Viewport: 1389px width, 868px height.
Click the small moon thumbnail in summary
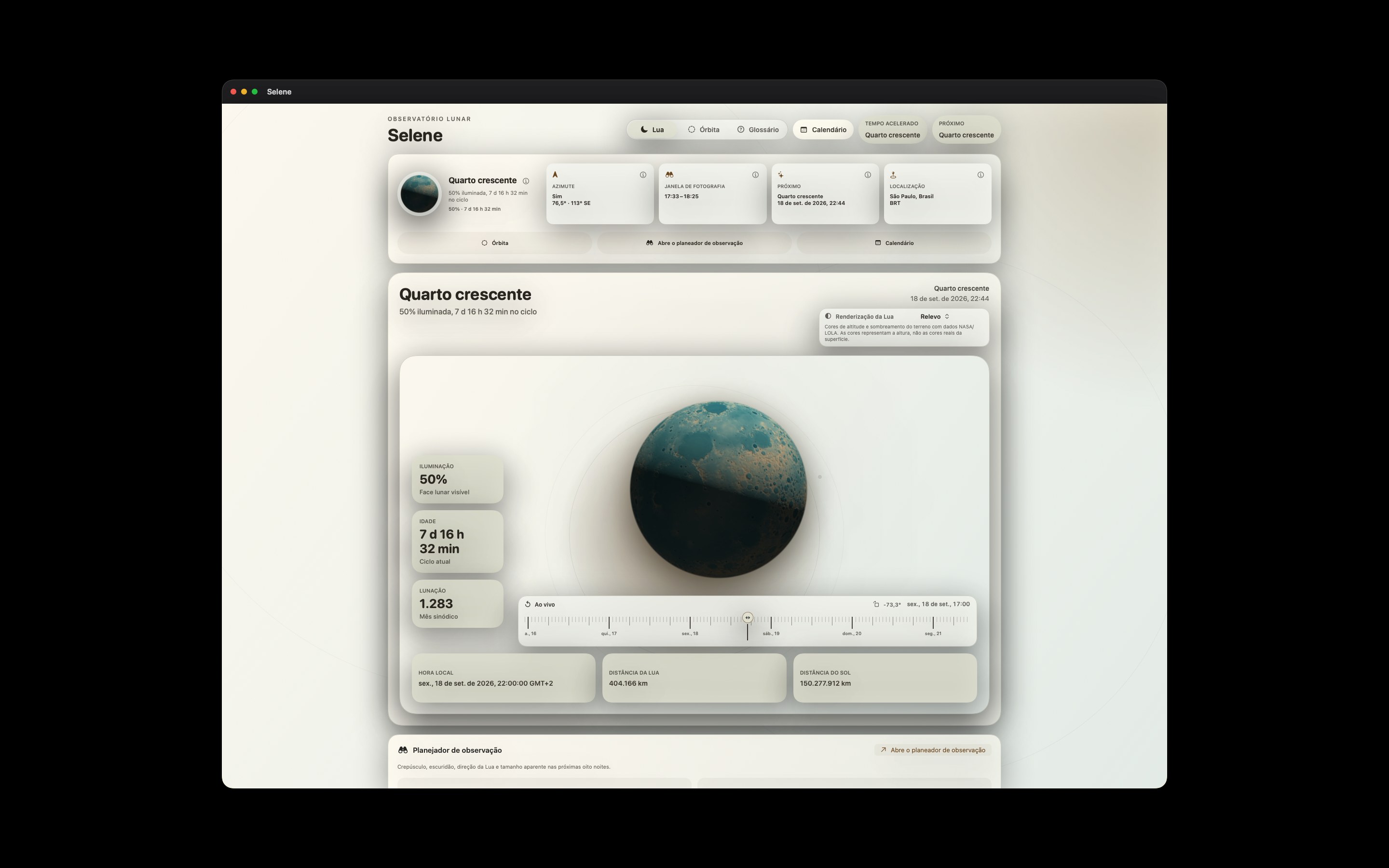(420, 194)
